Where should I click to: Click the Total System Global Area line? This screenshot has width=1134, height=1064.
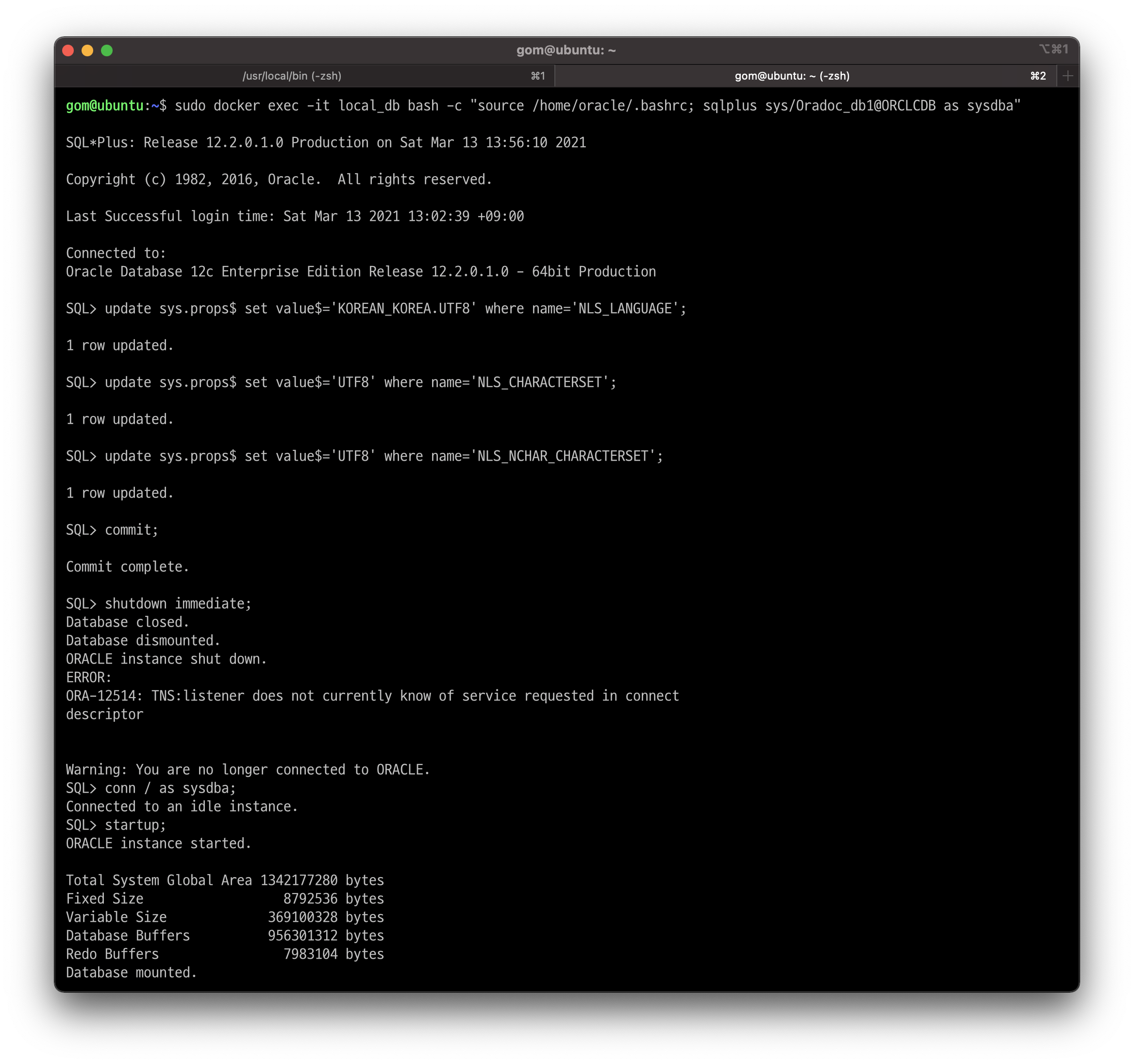[x=225, y=881]
